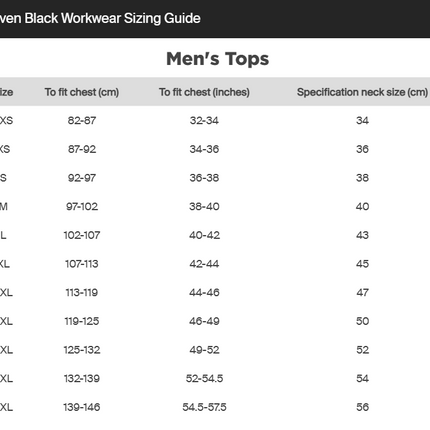Click the 54.5-57.5 inches value
The width and height of the screenshot is (430, 430).
(x=204, y=407)
